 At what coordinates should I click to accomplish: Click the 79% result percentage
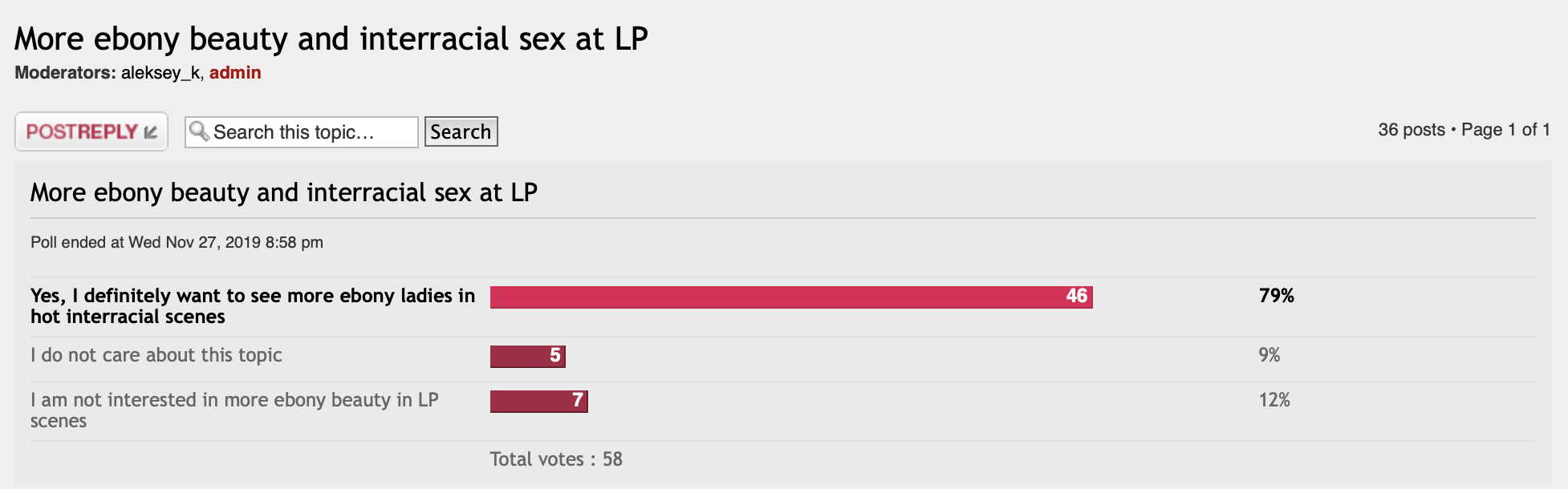[1276, 296]
